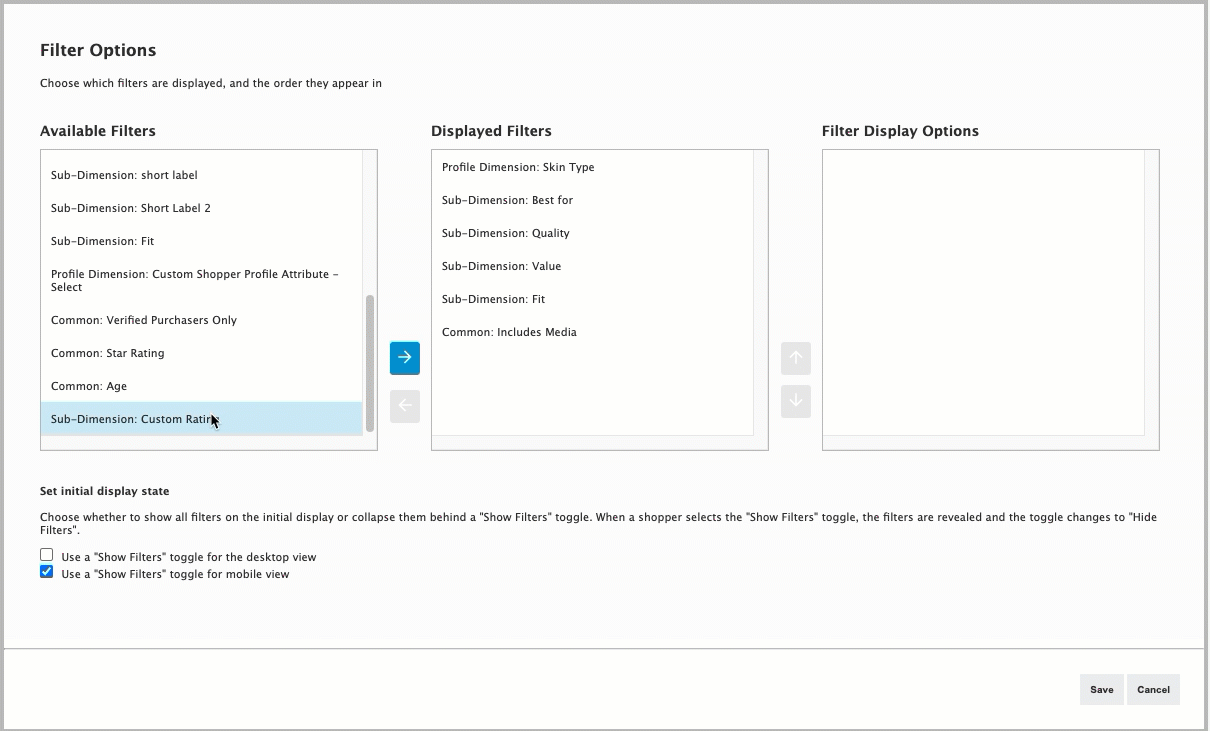Select Sub-Dimension: Best for in Displayed Filters
The width and height of the screenshot is (1210, 731).
[x=507, y=200]
